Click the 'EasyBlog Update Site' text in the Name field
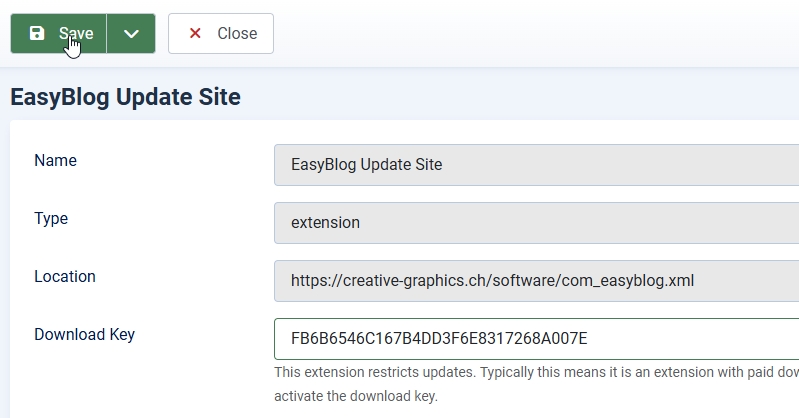The height and width of the screenshot is (418, 799). pyautogui.click(x=366, y=165)
